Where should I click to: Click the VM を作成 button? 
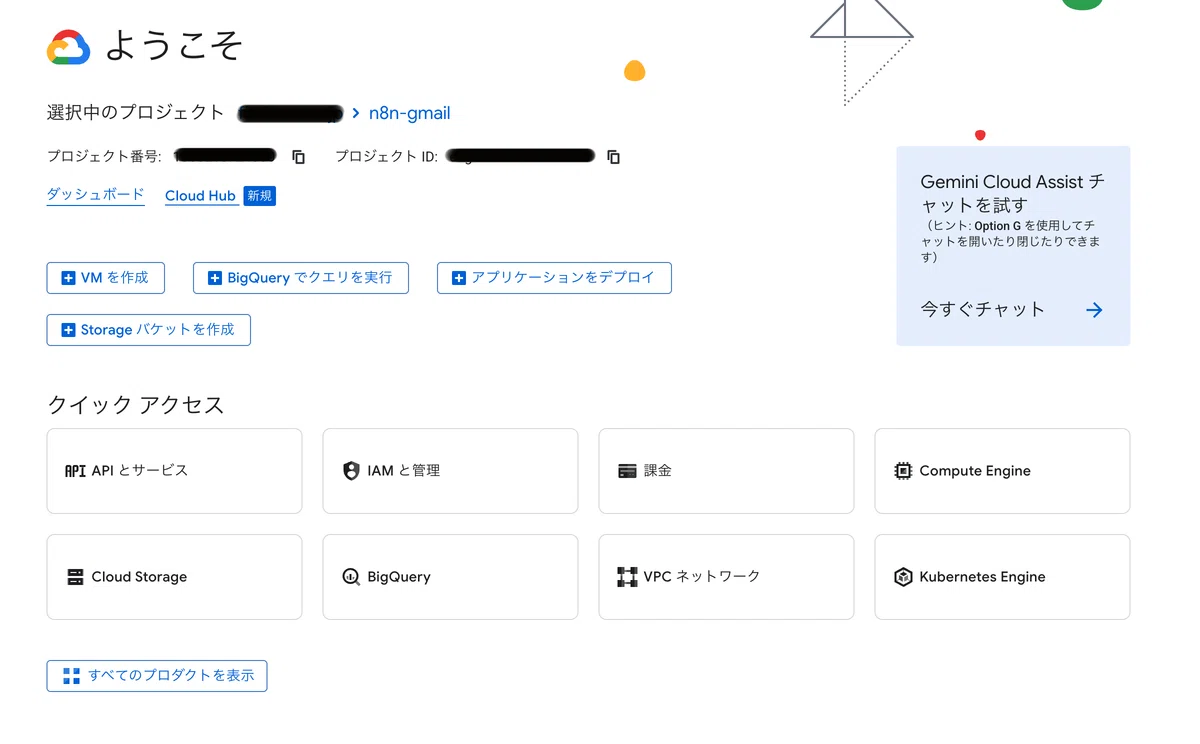(x=105, y=278)
